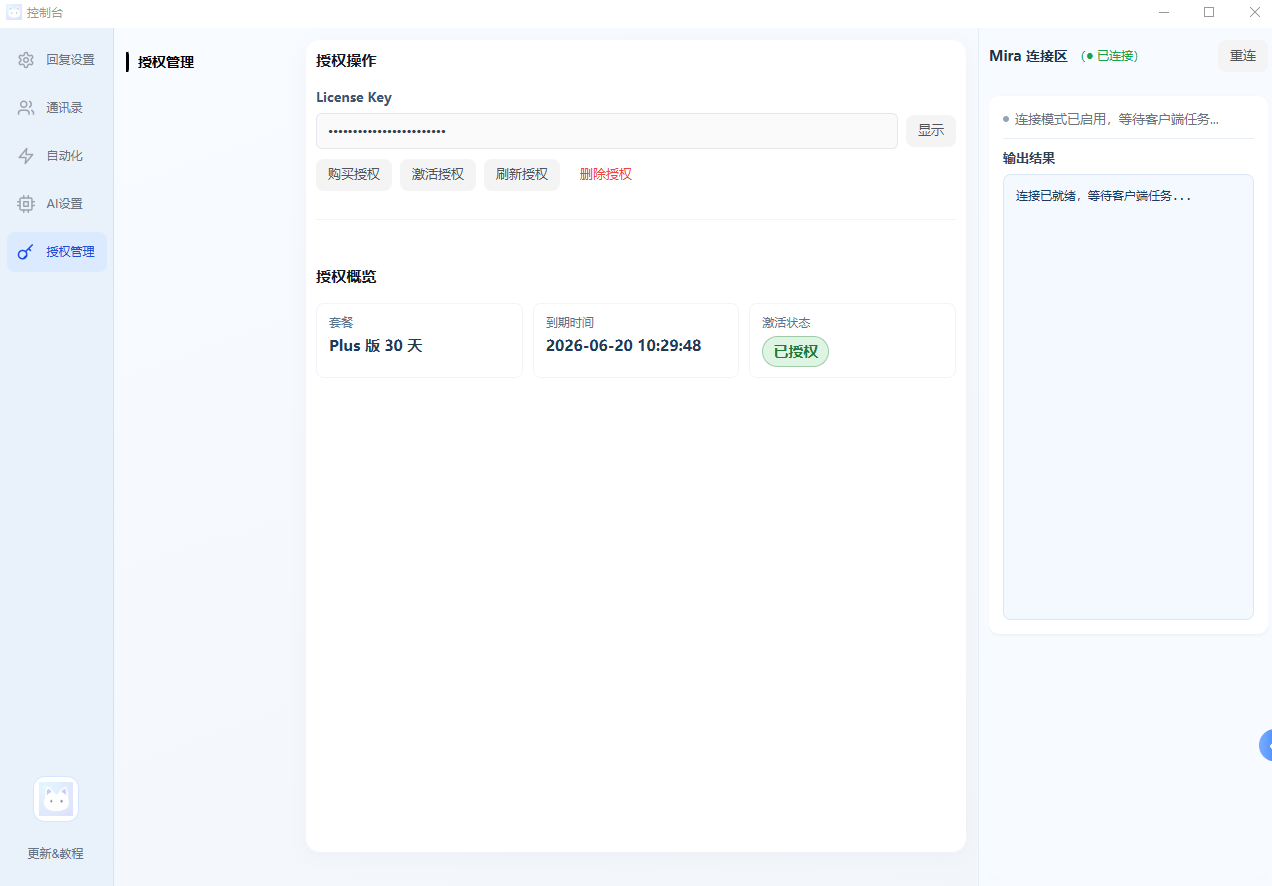
Task: Open the 通讯录 sidebar section
Action: (57, 108)
